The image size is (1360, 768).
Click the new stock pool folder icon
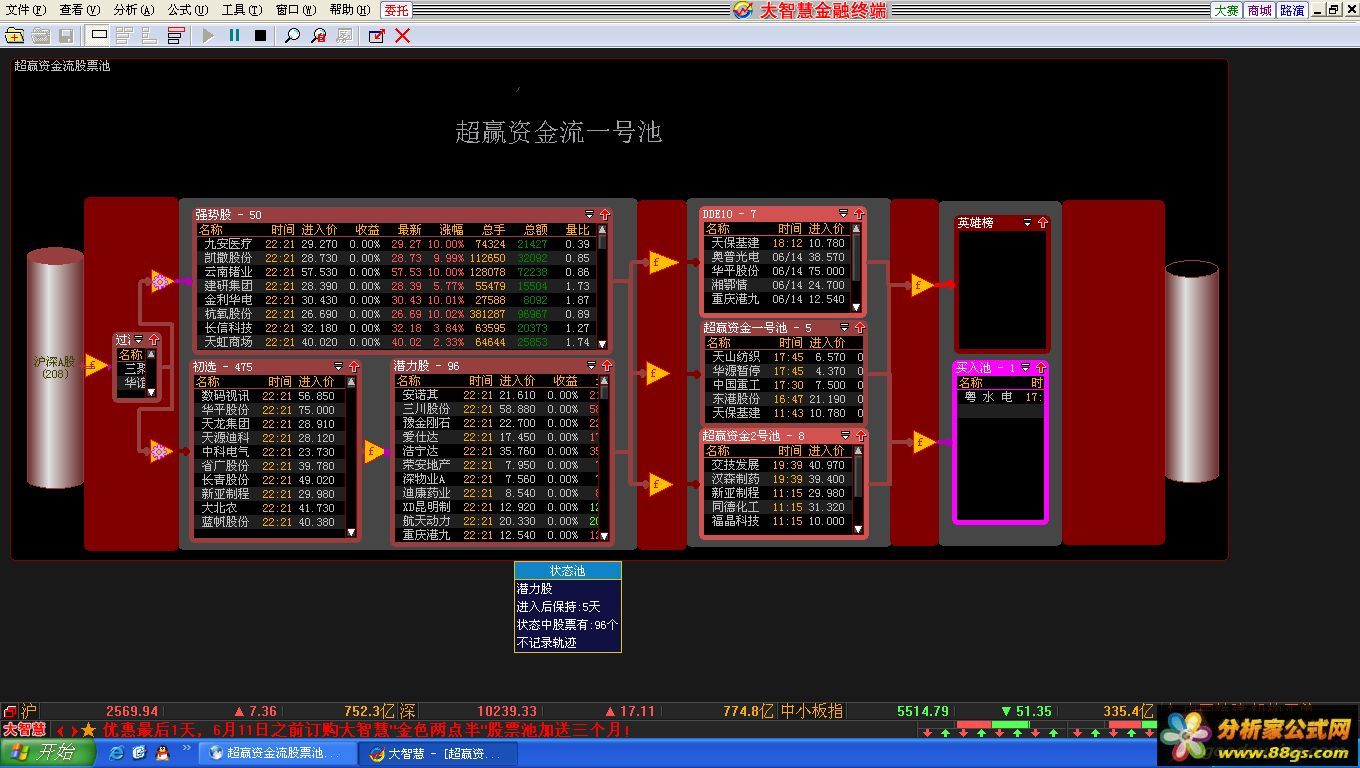pyautogui.click(x=14, y=36)
